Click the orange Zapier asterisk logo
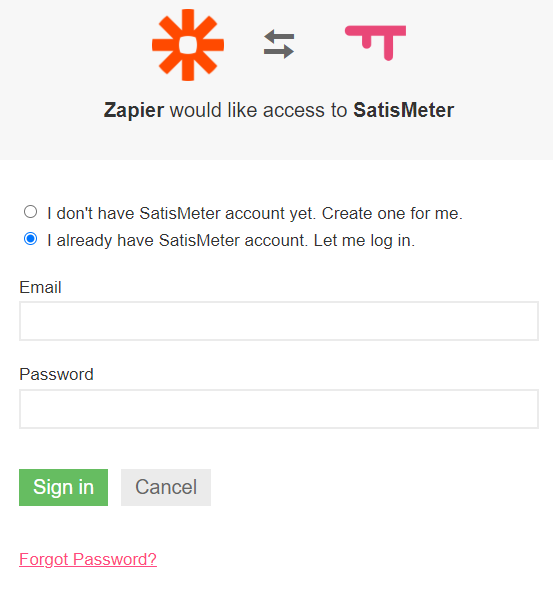The width and height of the screenshot is (553, 599). pyautogui.click(x=188, y=45)
